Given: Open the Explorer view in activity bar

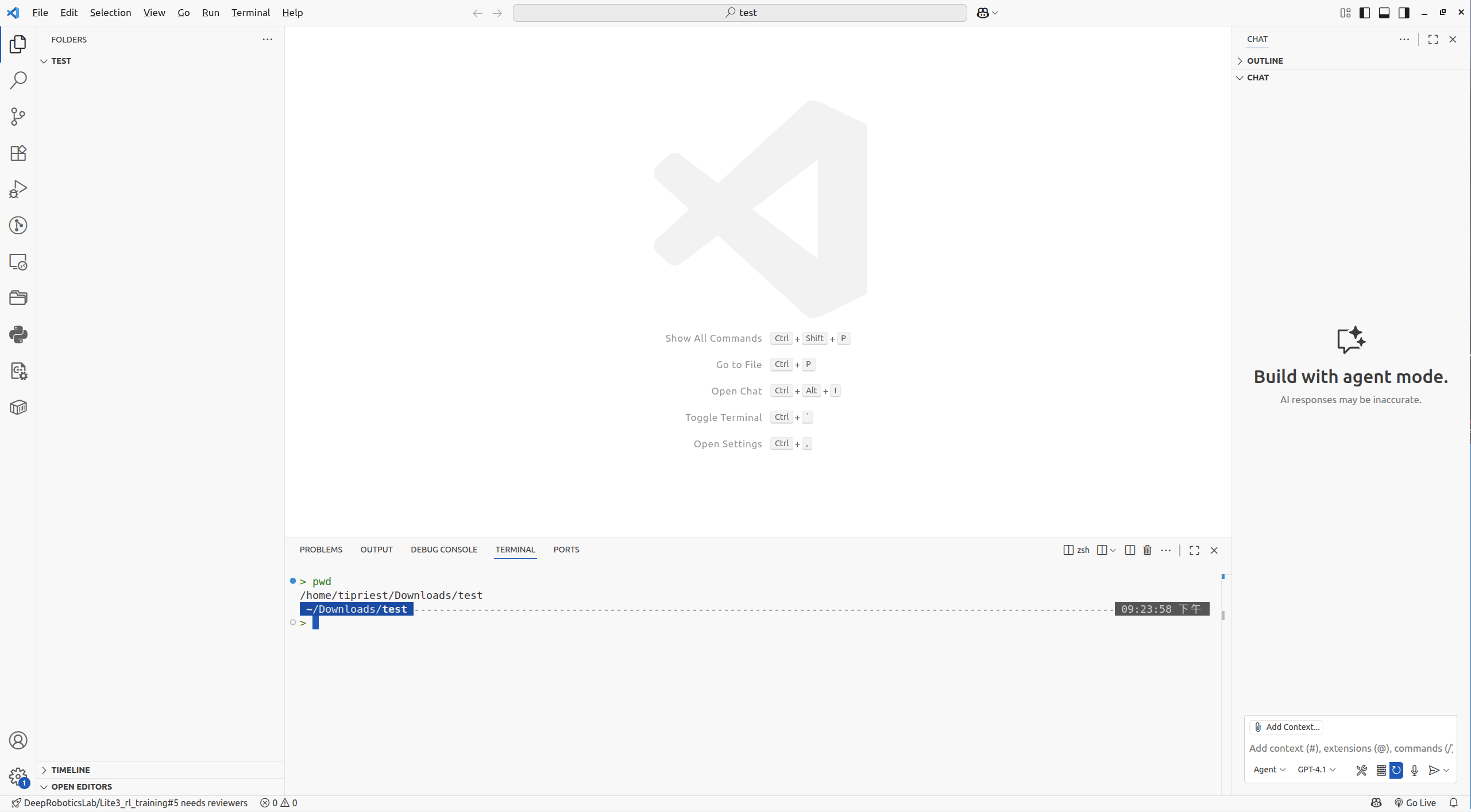Looking at the screenshot, I should point(18,44).
